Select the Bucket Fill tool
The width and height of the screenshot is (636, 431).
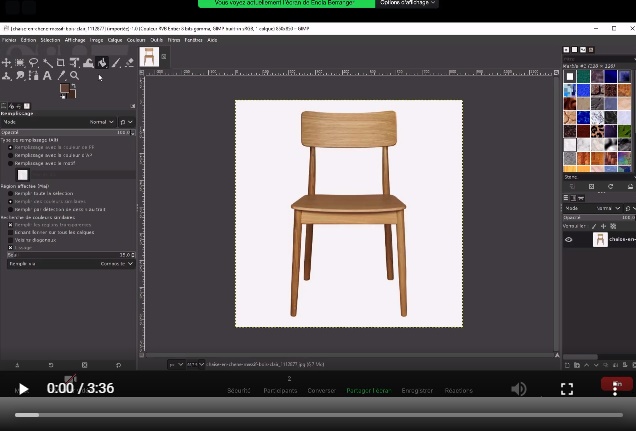[x=101, y=63]
